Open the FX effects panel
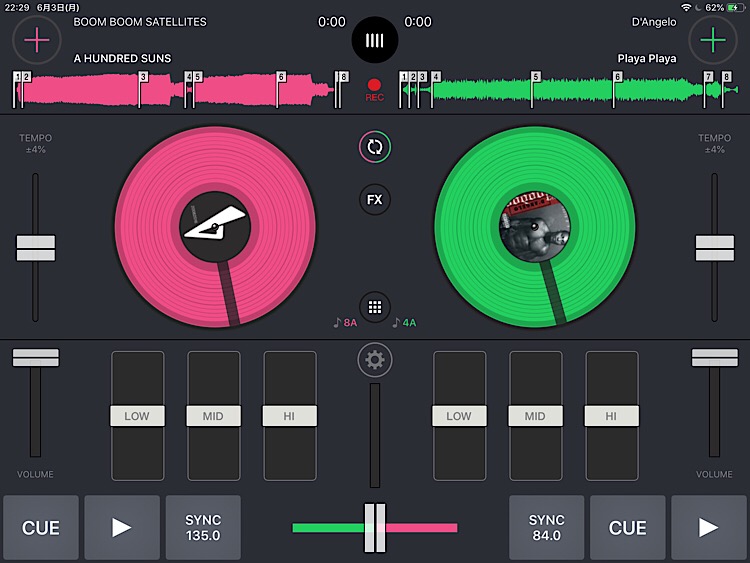This screenshot has width=750, height=563. pos(375,199)
